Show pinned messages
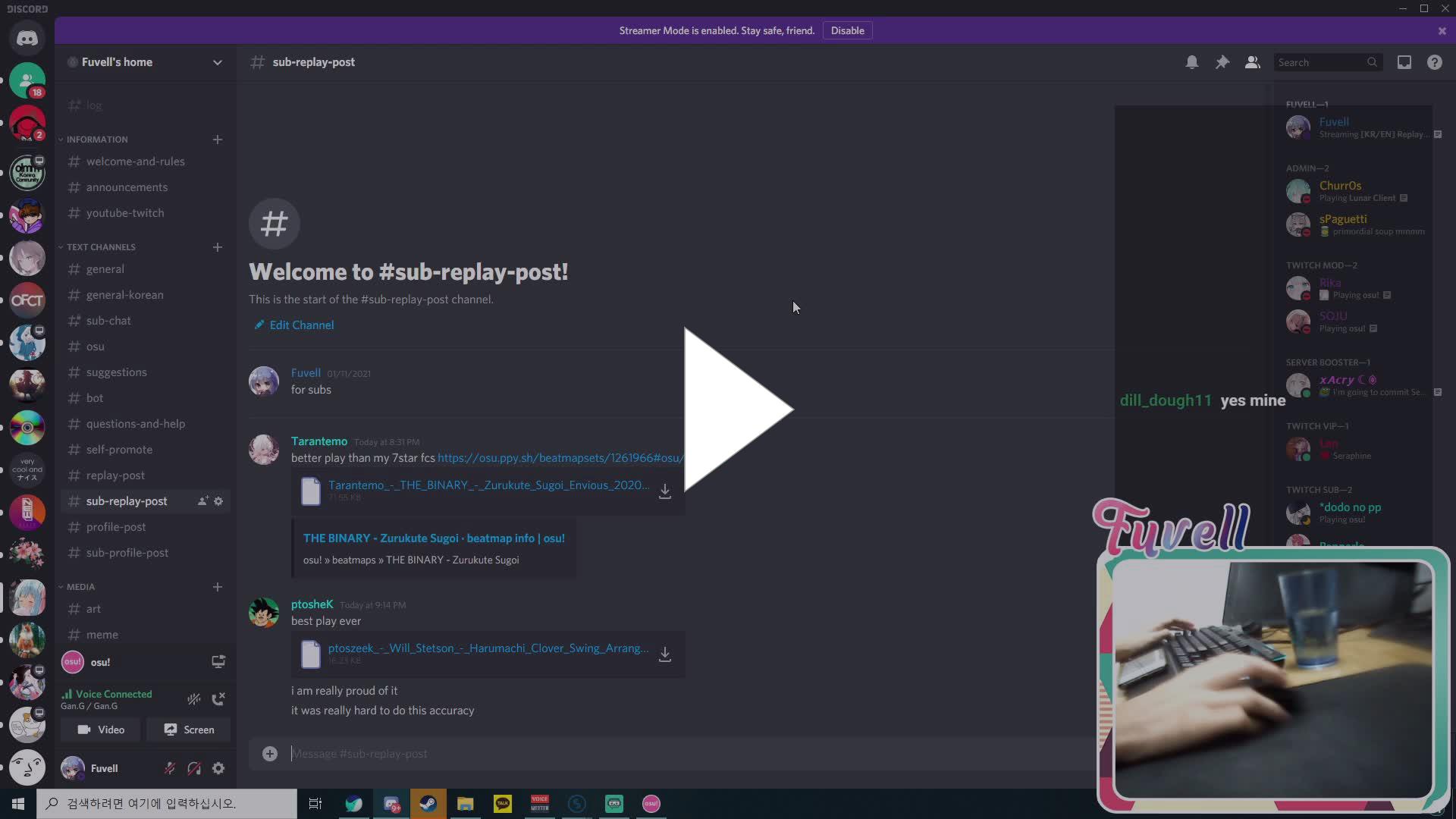 click(1222, 62)
